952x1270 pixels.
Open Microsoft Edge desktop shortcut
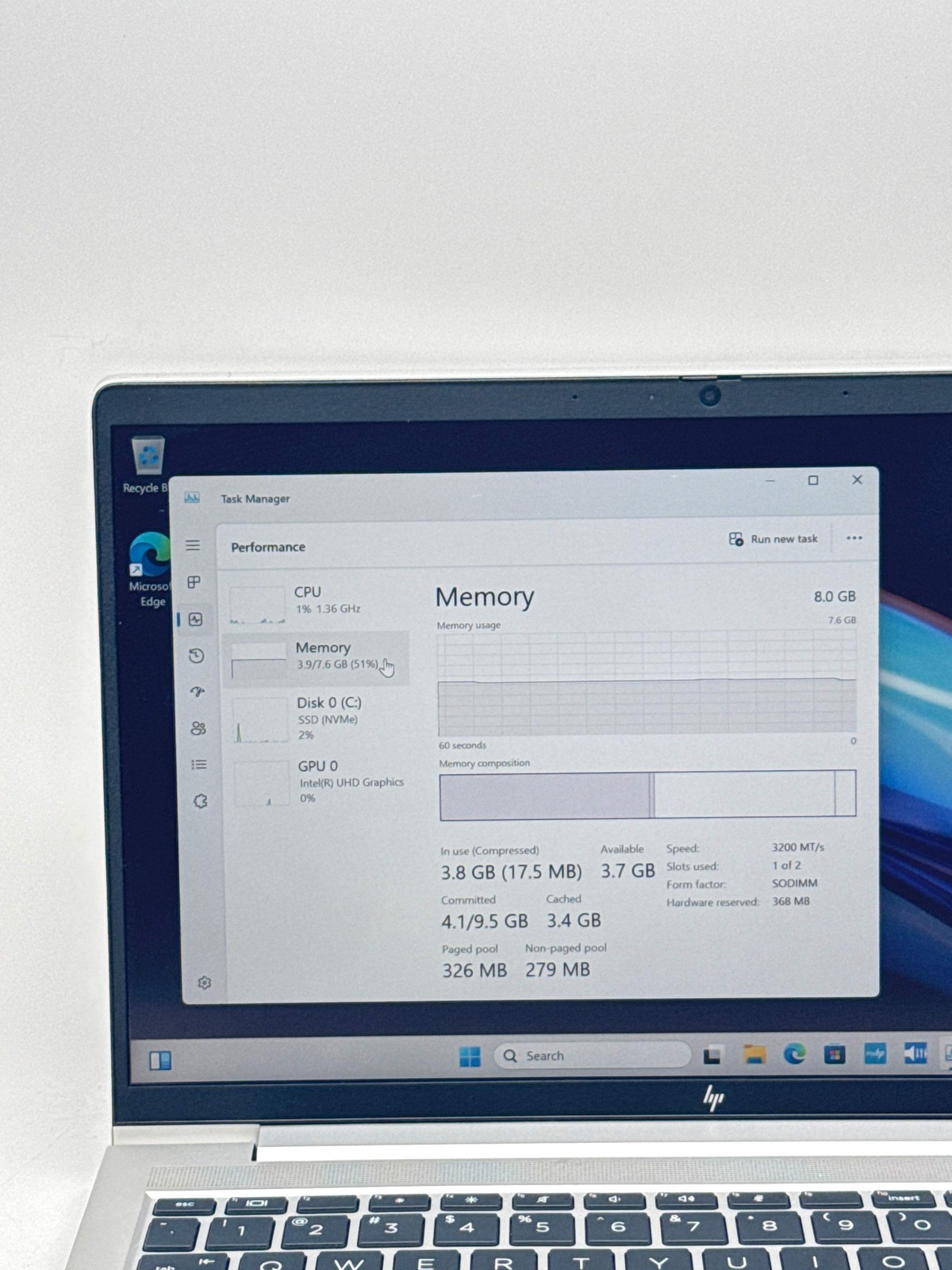[x=149, y=570]
